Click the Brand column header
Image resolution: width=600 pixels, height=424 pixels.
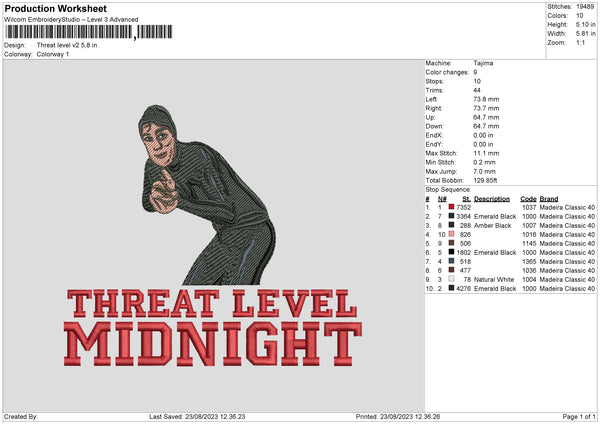tap(549, 199)
